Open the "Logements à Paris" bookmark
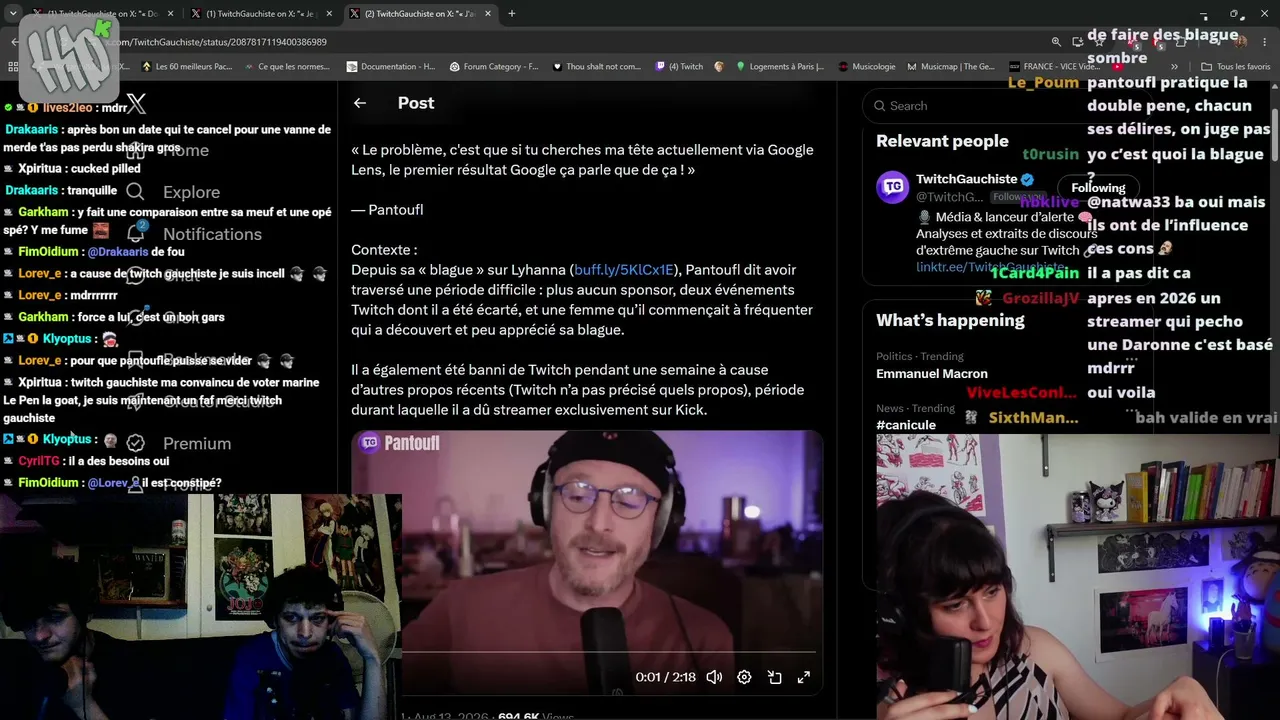This screenshot has width=1280, height=720. pos(779,67)
